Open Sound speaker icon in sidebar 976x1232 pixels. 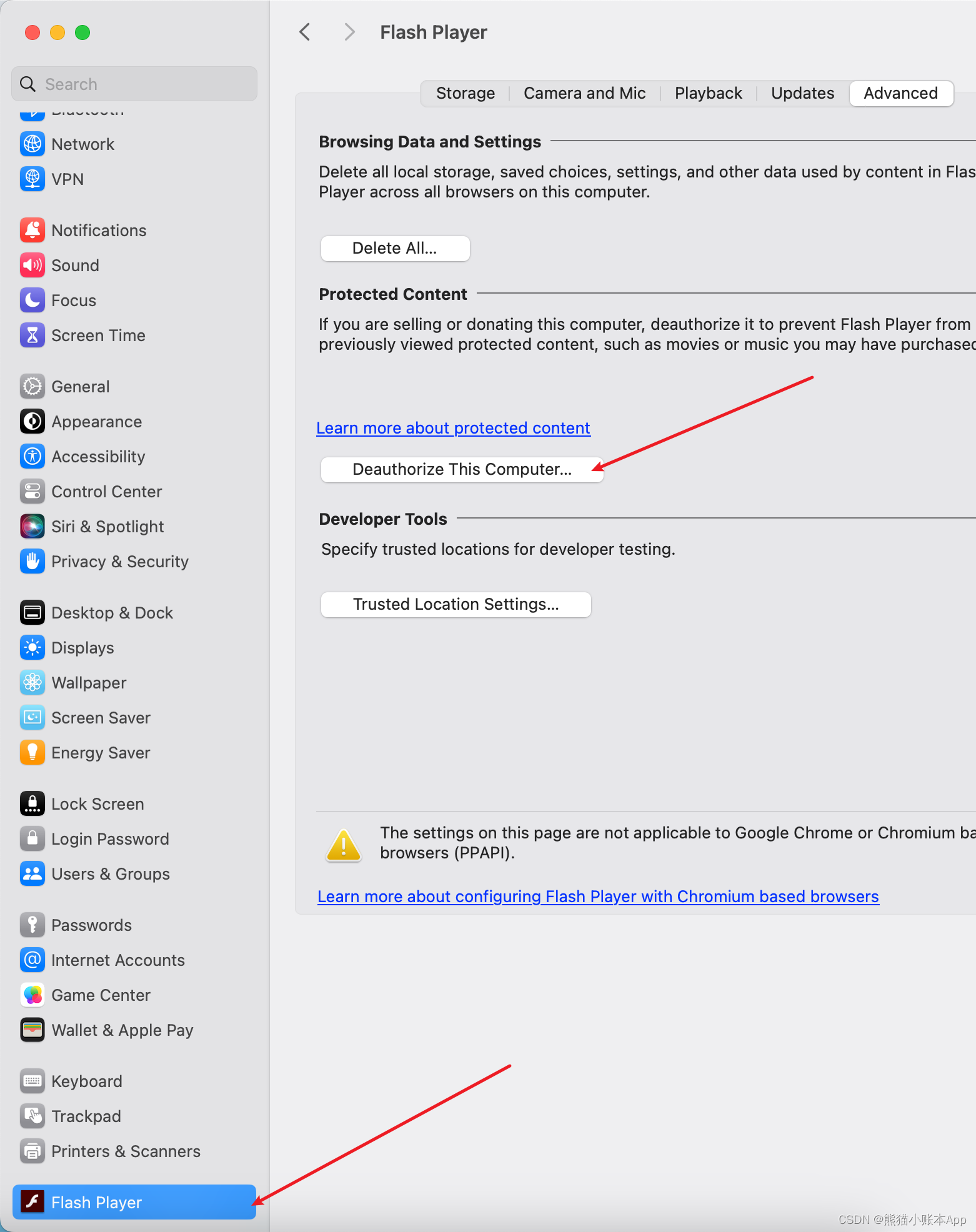(x=32, y=266)
